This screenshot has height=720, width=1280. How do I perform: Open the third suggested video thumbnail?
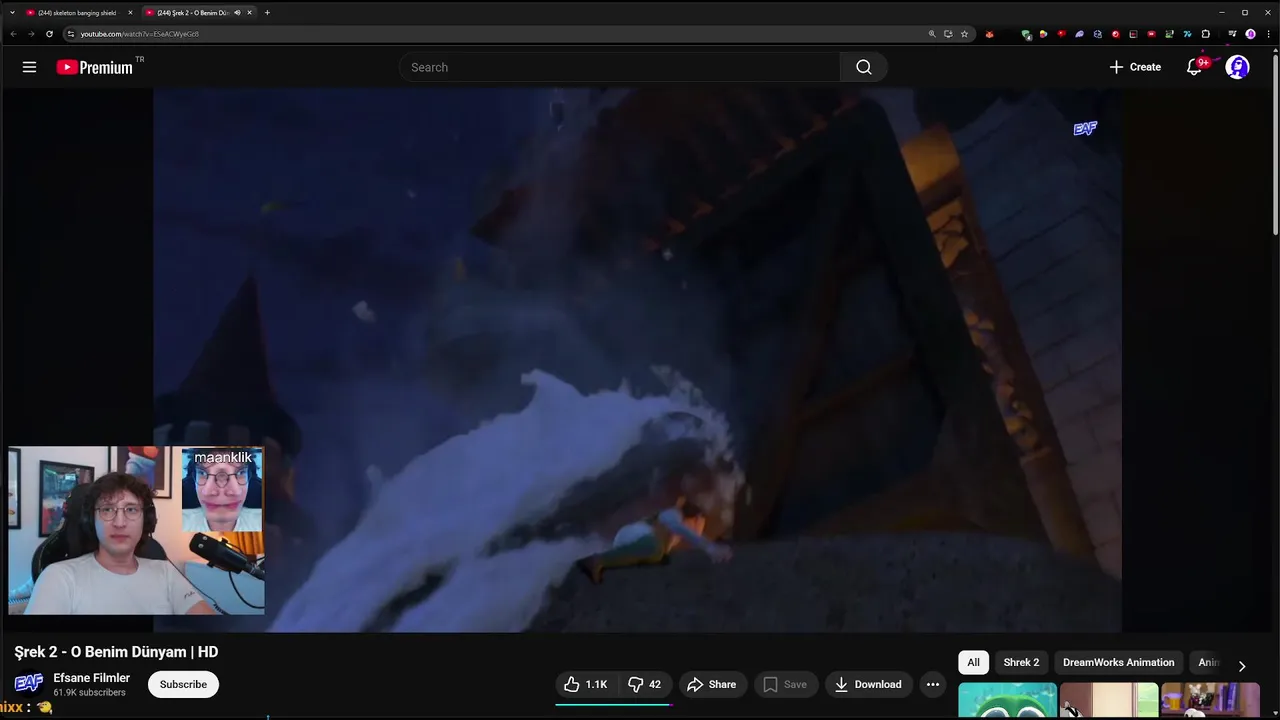point(1210,701)
